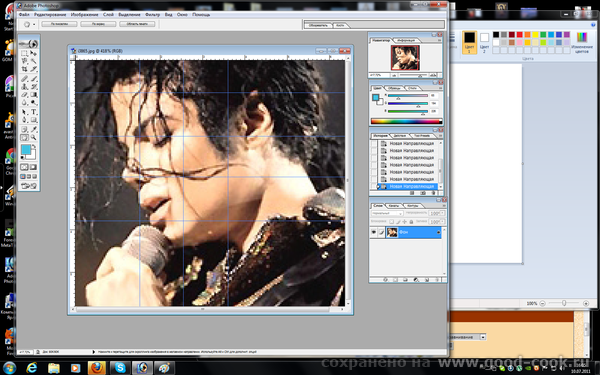The width and height of the screenshot is (600, 375).
Task: Open the Фильтр menu
Action: coord(152,15)
